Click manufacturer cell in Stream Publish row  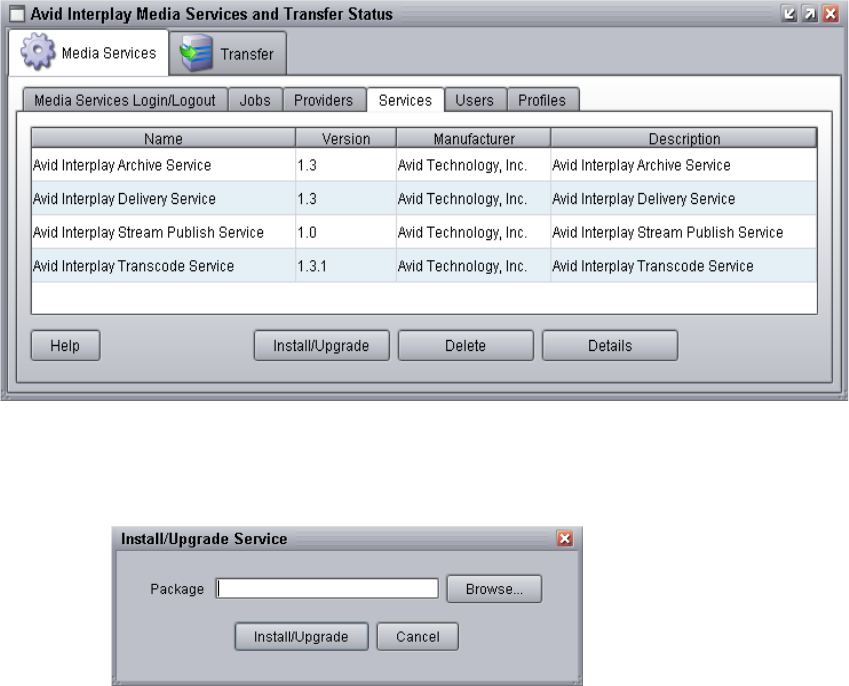(x=474, y=232)
